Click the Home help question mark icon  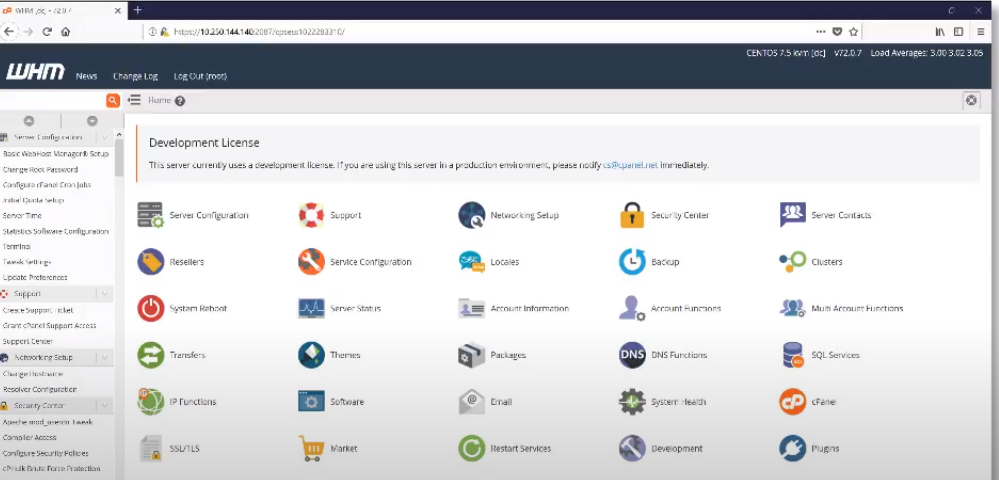click(x=180, y=101)
